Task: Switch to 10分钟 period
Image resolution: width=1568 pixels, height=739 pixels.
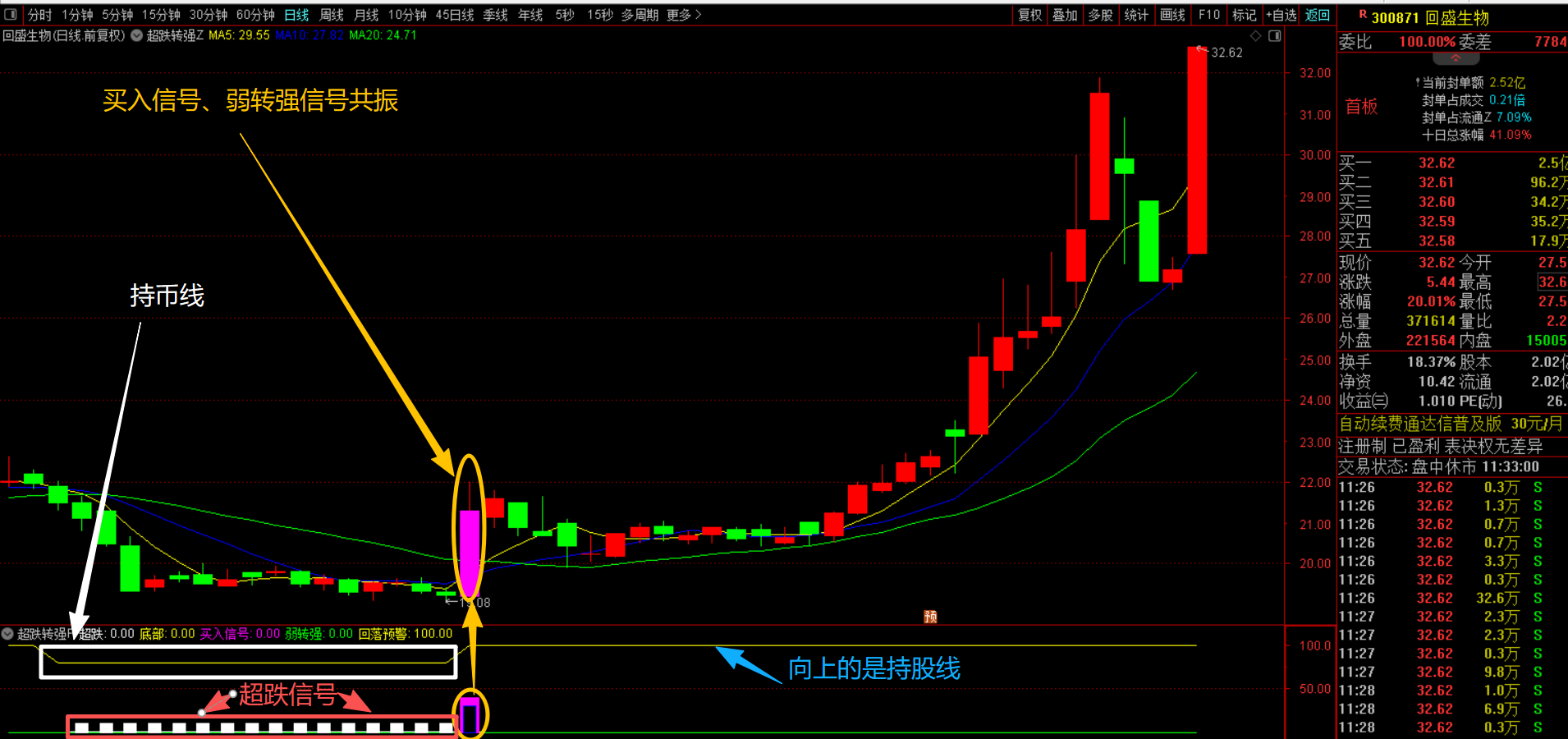Action: (407, 15)
